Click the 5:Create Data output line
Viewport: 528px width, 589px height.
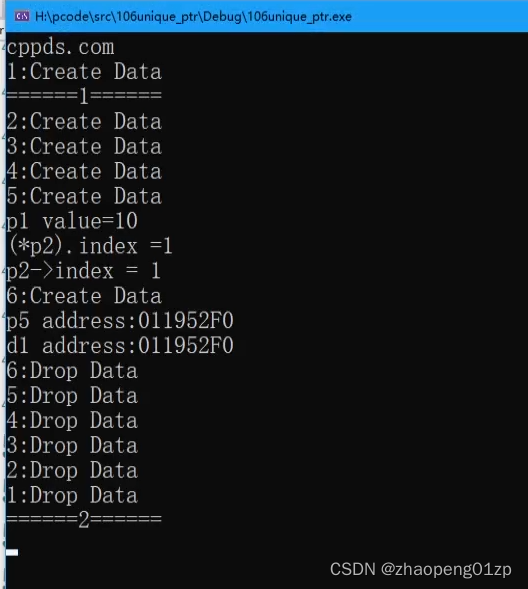pyautogui.click(x=84, y=196)
